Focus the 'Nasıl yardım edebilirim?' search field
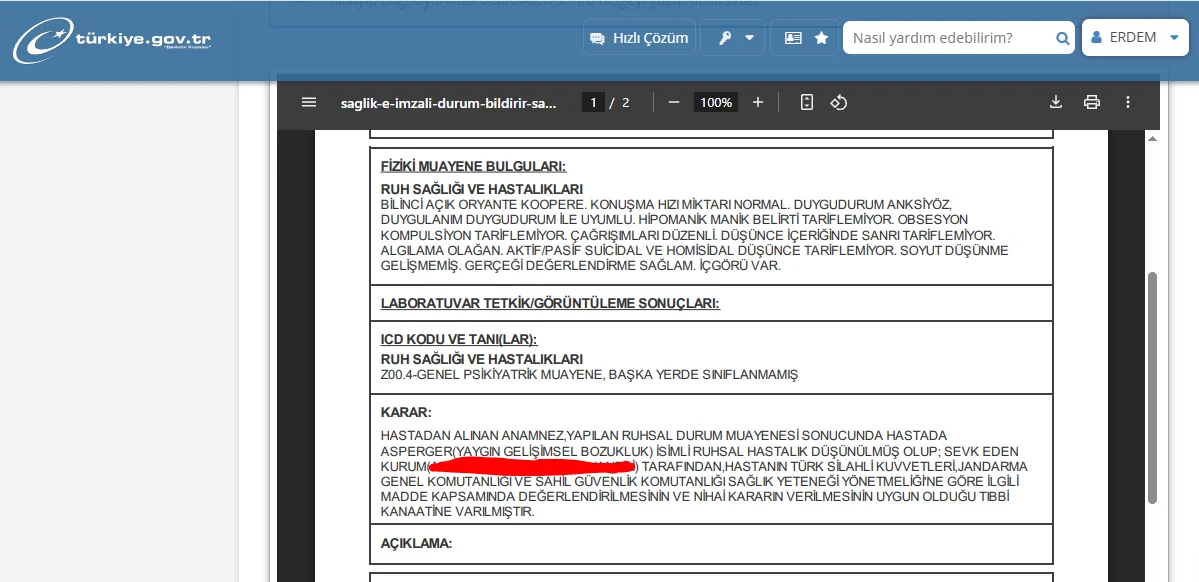The width and height of the screenshot is (1199, 582). pyautogui.click(x=948, y=37)
